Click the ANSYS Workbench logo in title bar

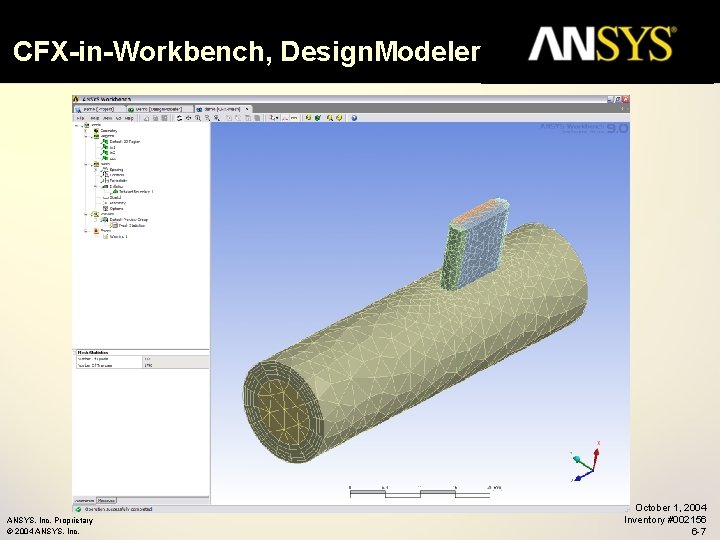(x=76, y=99)
